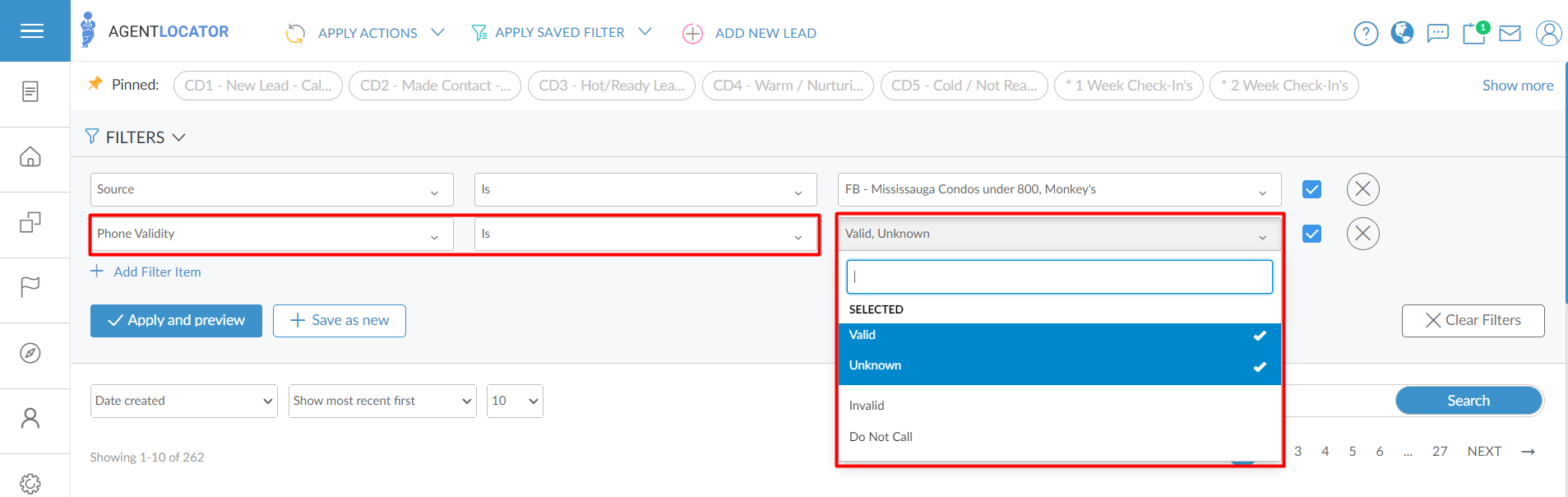Screen dimensions: 1568x497
Task: Open the Source field dropdown
Action: coord(271,189)
